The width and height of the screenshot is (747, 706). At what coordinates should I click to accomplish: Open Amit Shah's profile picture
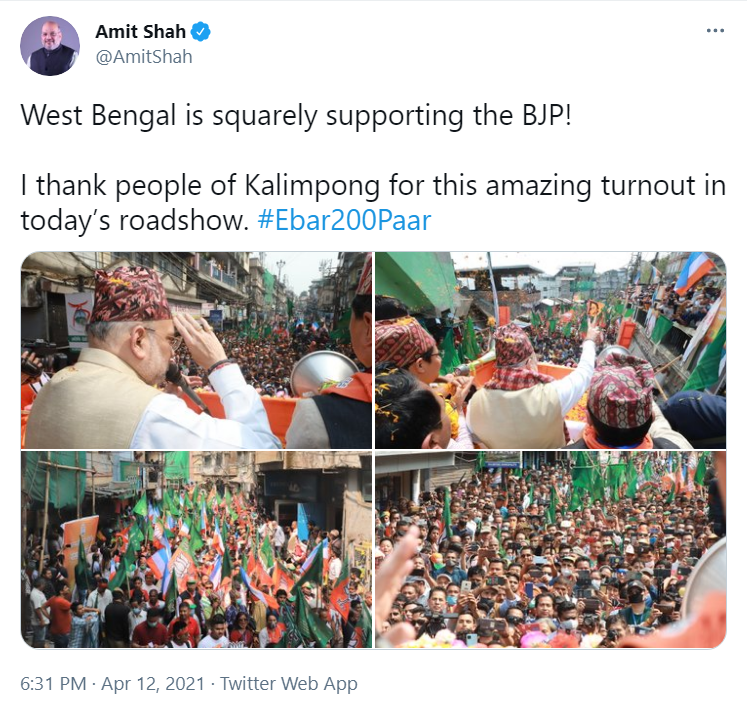pos(50,46)
